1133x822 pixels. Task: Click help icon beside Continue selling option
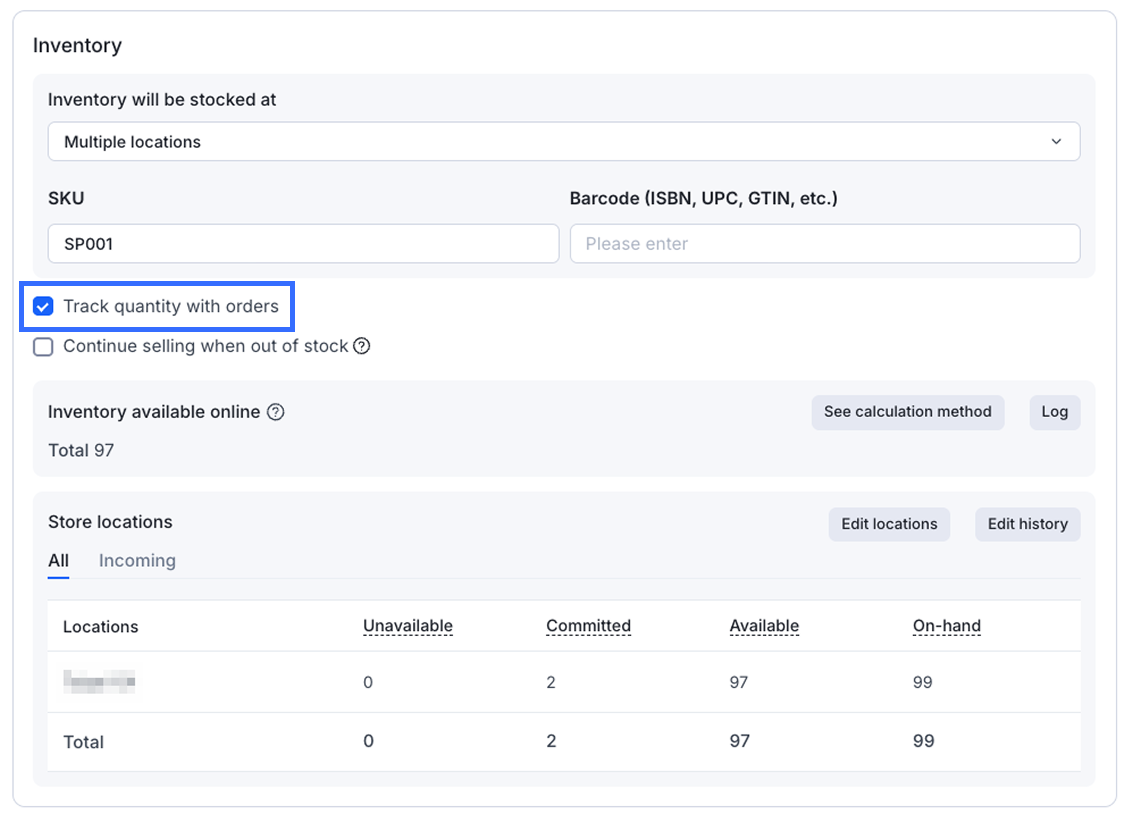362,346
